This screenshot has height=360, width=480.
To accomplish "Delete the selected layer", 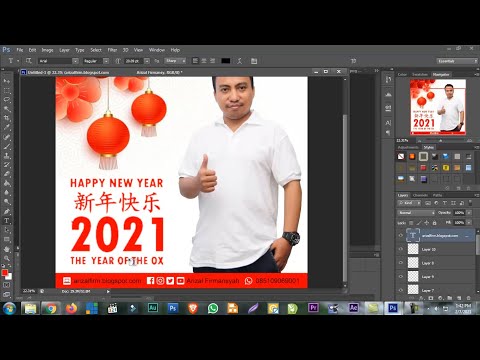I will (469, 298).
